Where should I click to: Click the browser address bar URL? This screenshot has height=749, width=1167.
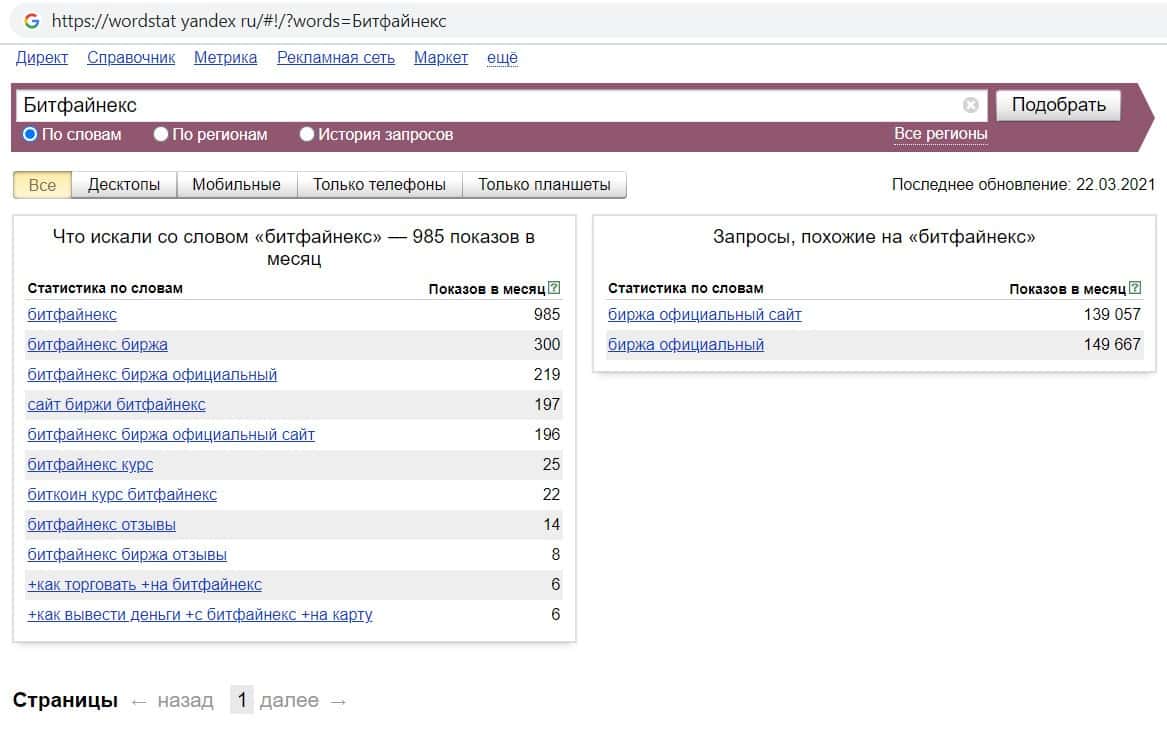click(x=248, y=20)
